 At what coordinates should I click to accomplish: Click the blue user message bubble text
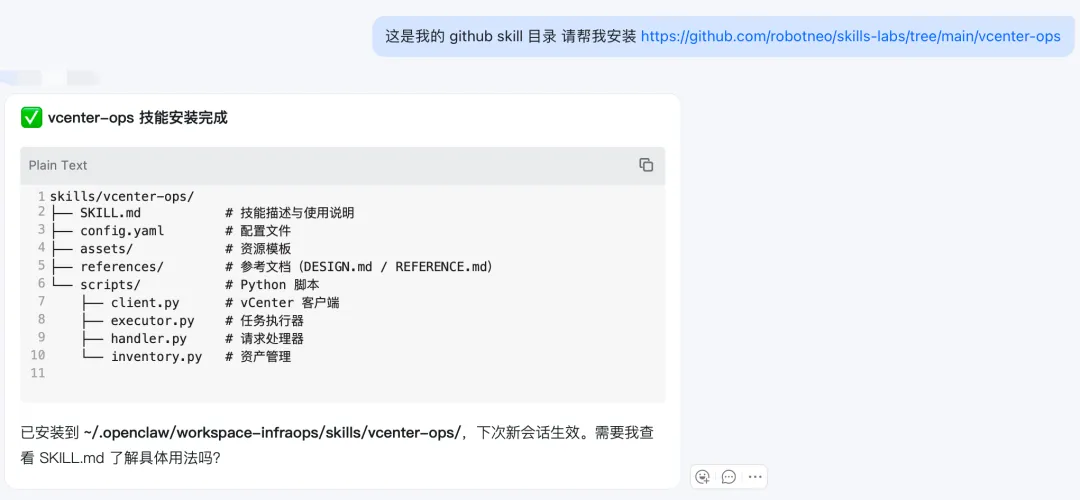[723, 37]
